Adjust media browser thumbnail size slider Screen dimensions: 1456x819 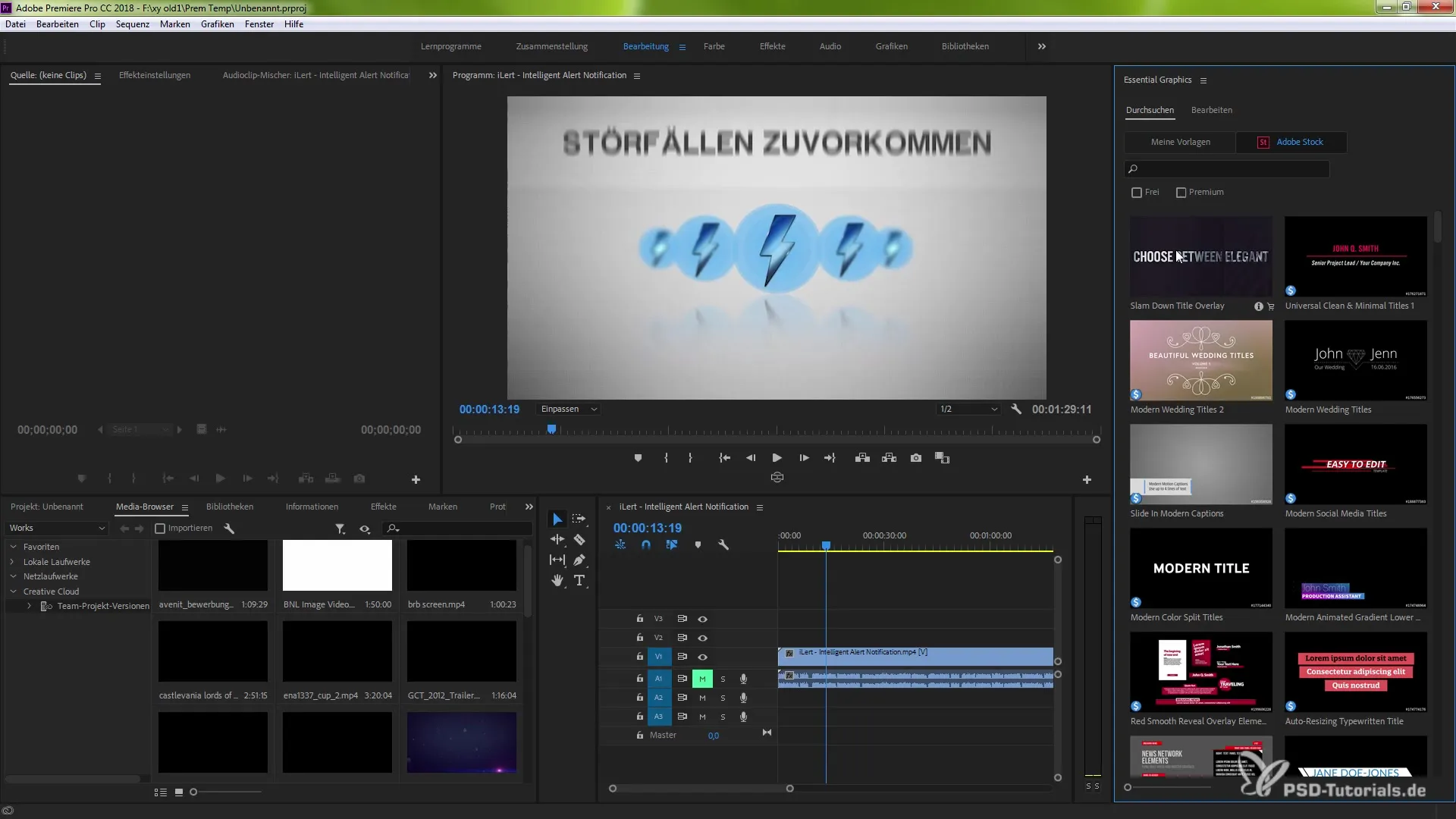click(194, 792)
